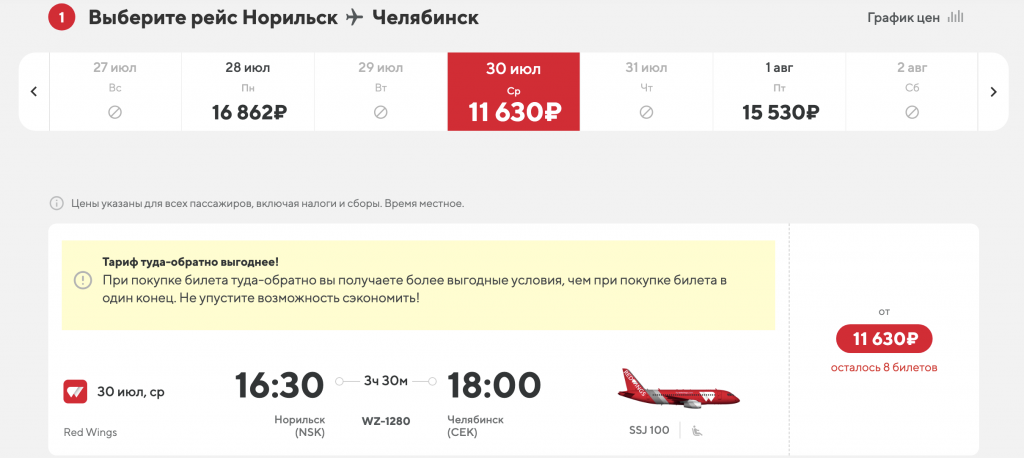Click the unavailable 2 авг date

point(912,91)
